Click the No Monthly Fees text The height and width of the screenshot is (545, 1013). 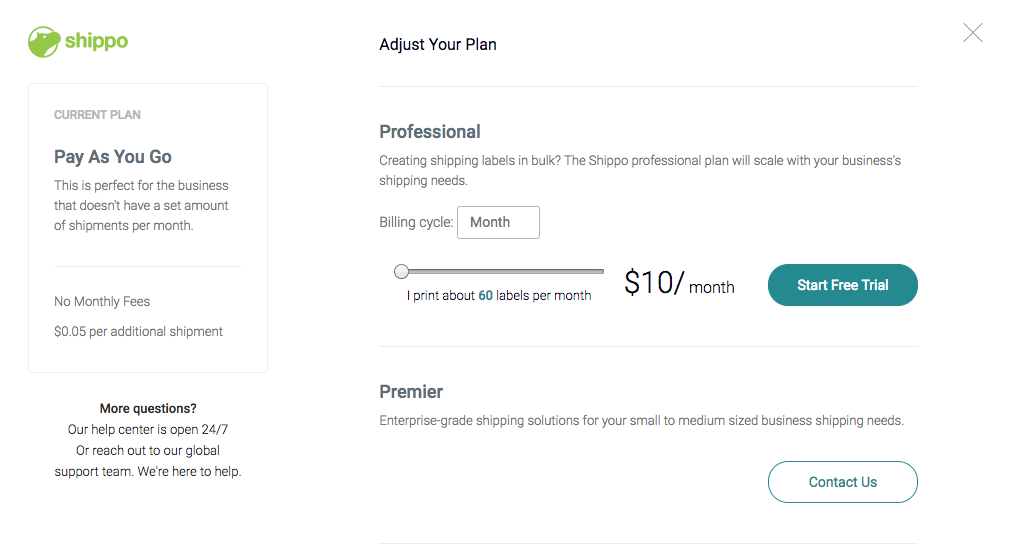(x=102, y=302)
